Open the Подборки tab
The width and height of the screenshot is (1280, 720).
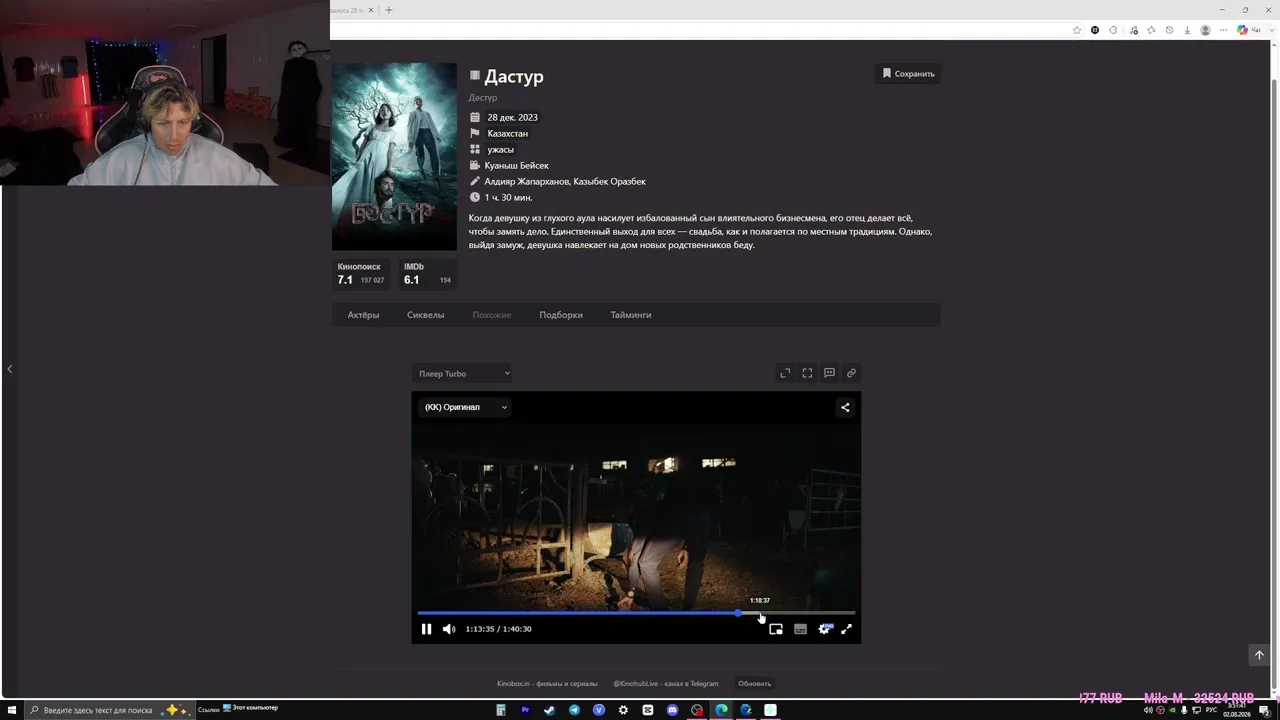[561, 315]
